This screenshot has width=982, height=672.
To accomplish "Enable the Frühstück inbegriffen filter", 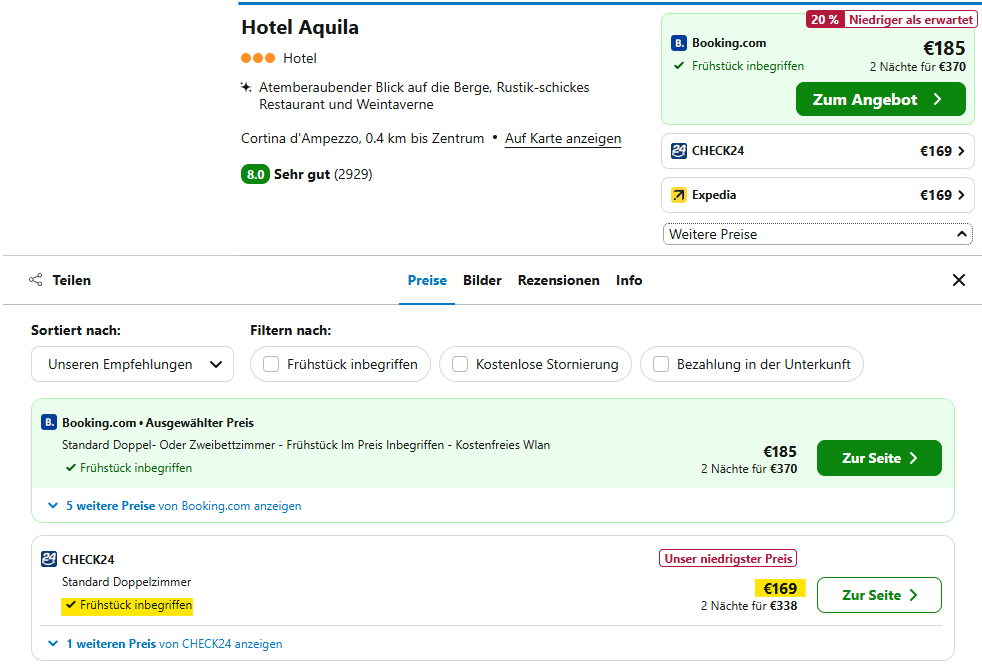I will [x=271, y=364].
